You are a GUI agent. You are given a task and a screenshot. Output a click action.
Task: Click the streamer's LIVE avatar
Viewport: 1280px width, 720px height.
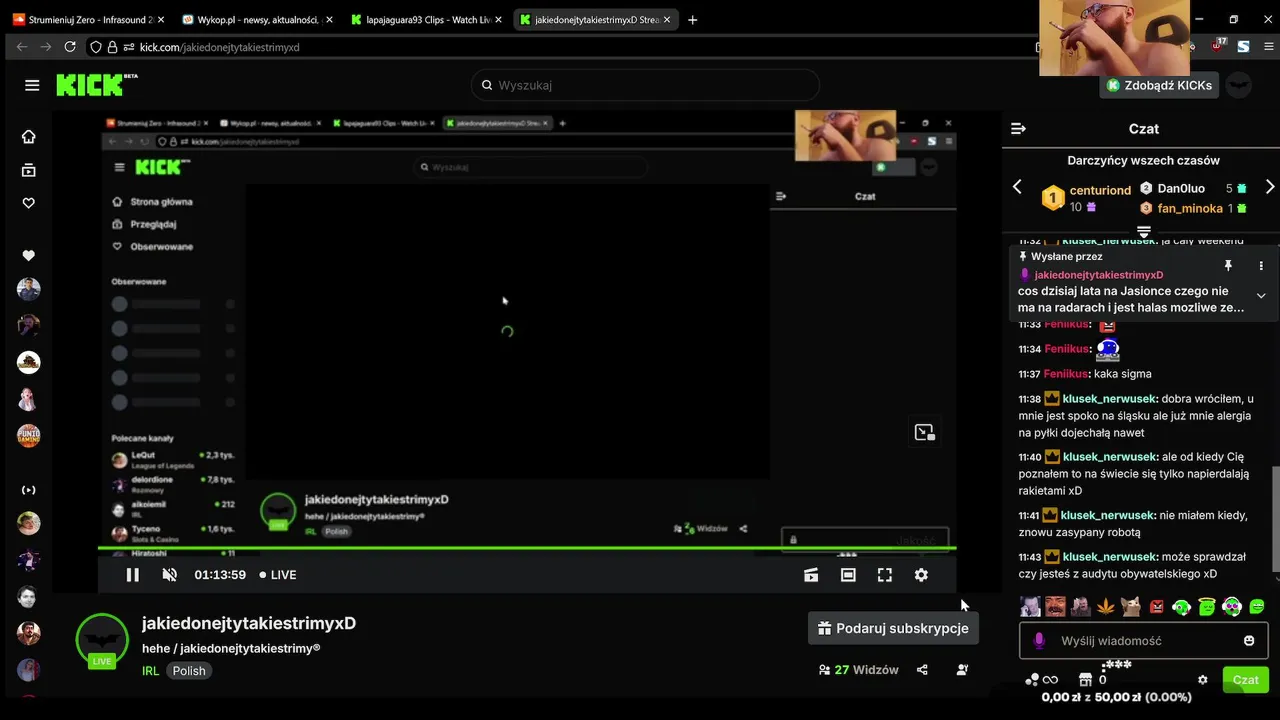(x=102, y=640)
